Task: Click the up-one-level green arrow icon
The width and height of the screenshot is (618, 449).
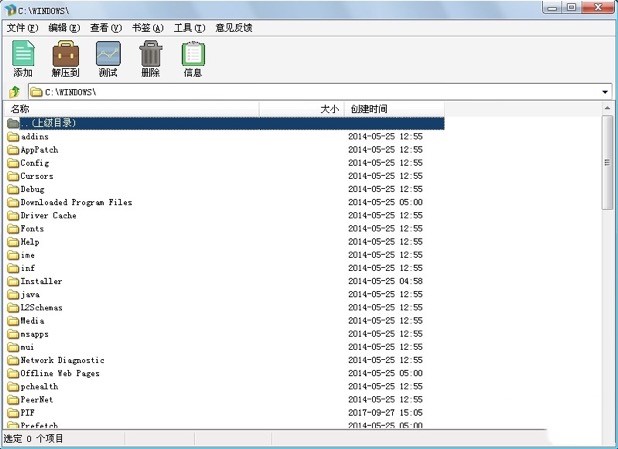Action: pyautogui.click(x=14, y=92)
